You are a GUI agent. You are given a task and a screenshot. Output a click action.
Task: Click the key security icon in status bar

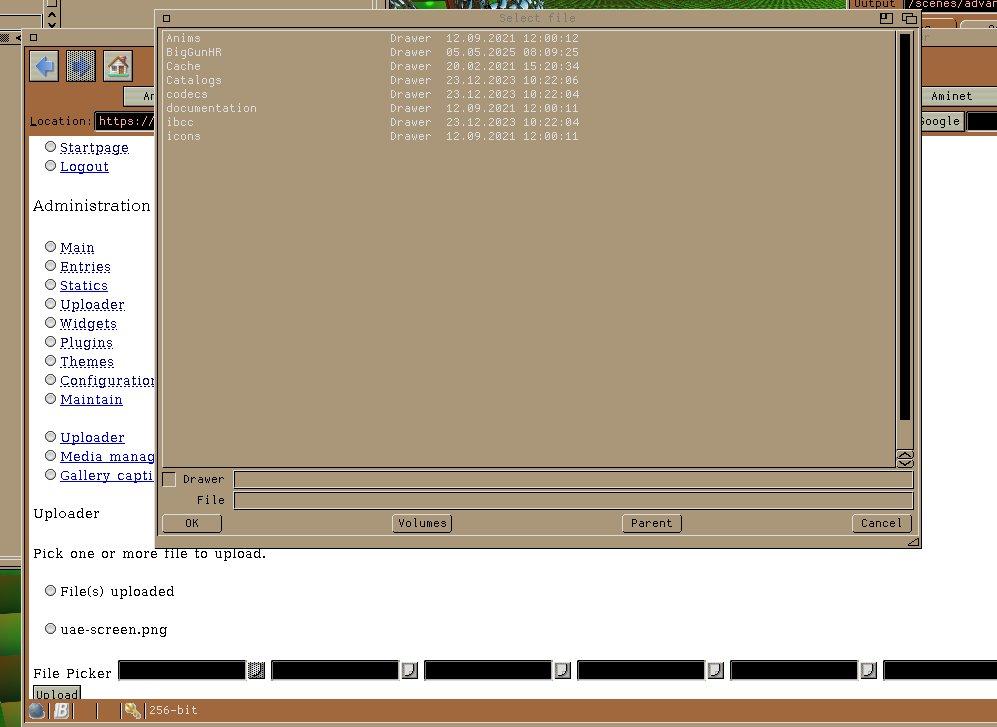[133, 711]
